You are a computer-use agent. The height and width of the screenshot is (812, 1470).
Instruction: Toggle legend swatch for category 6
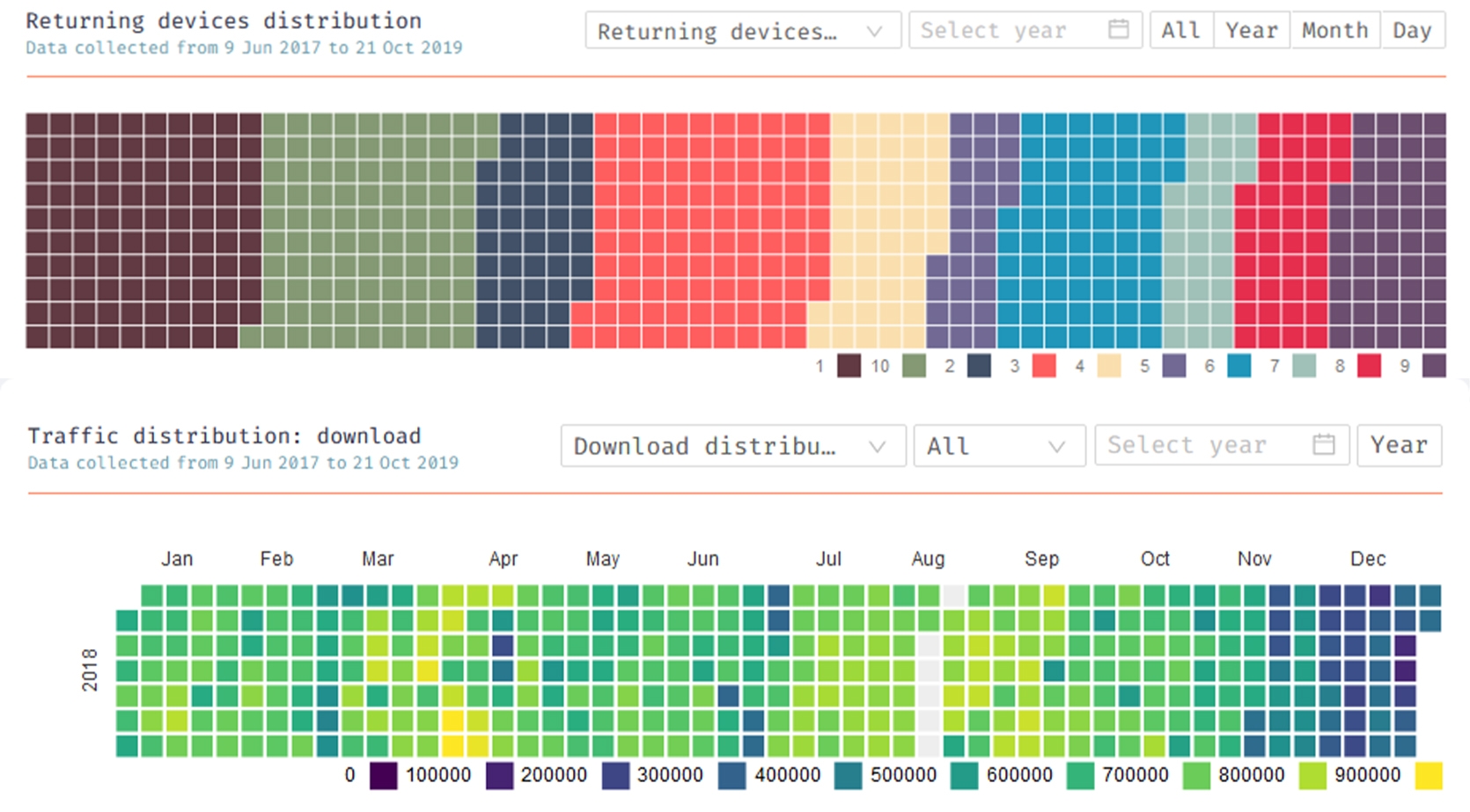1239,366
